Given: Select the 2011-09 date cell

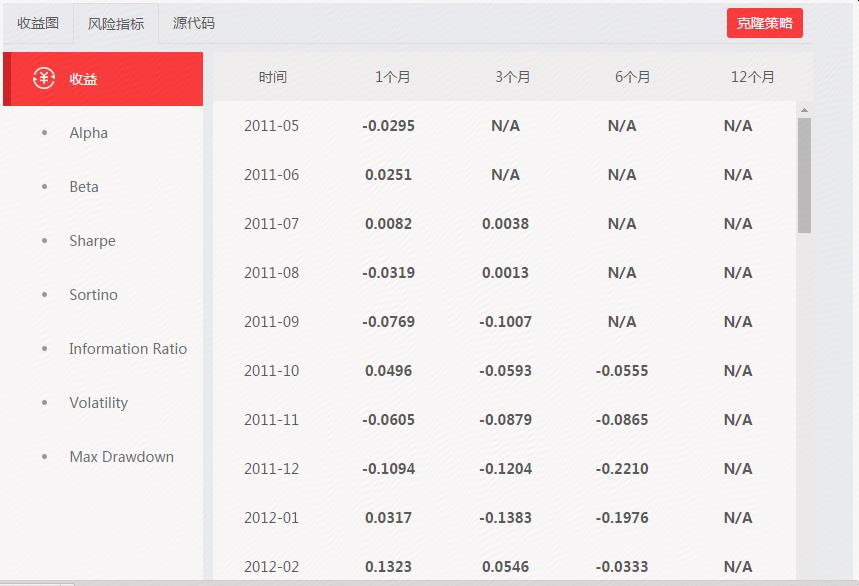Looking at the screenshot, I should 272,322.
